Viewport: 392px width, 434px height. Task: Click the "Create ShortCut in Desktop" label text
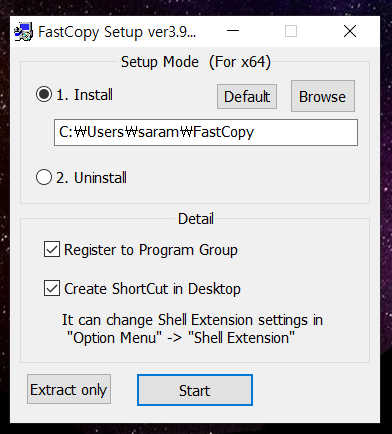(x=152, y=289)
